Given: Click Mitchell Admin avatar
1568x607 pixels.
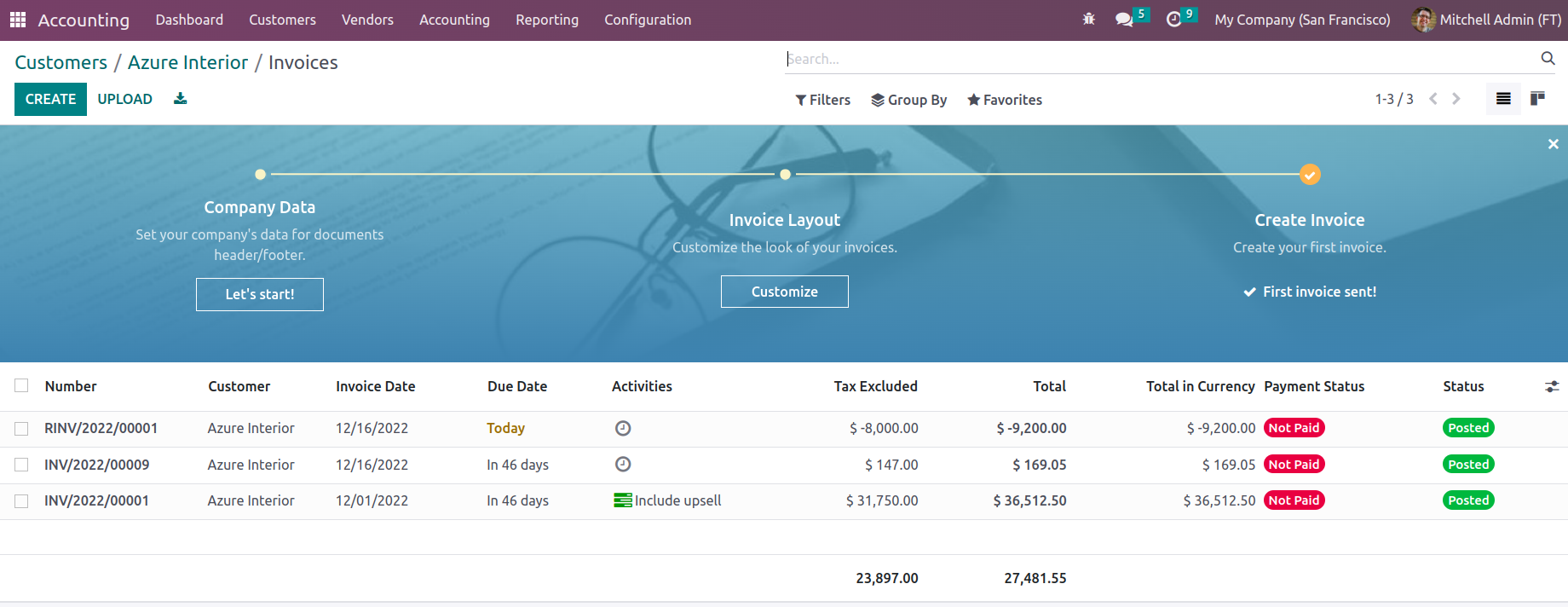Looking at the screenshot, I should (1423, 20).
